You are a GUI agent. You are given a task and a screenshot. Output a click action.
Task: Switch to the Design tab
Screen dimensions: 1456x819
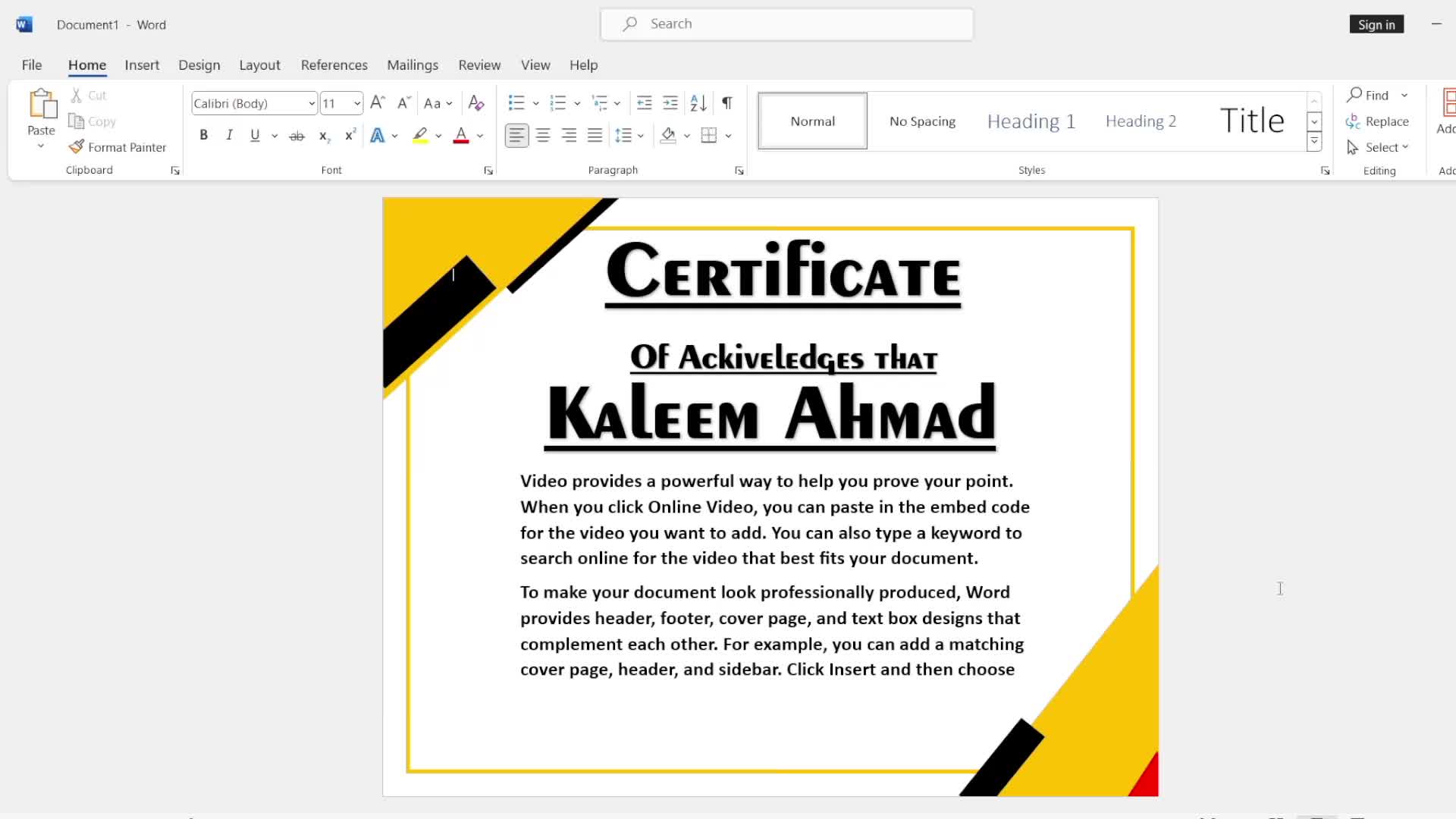(199, 65)
